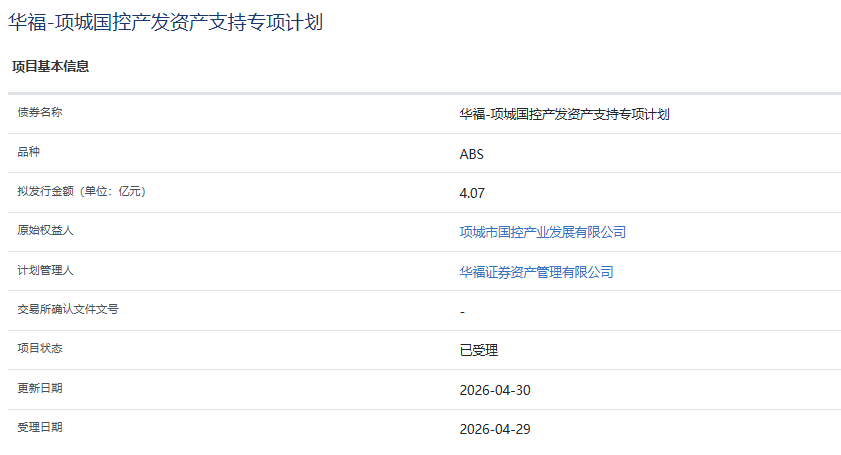Viewport: 841px width, 455px height.
Task: Select the 4.07 issuance amount value
Action: point(472,193)
